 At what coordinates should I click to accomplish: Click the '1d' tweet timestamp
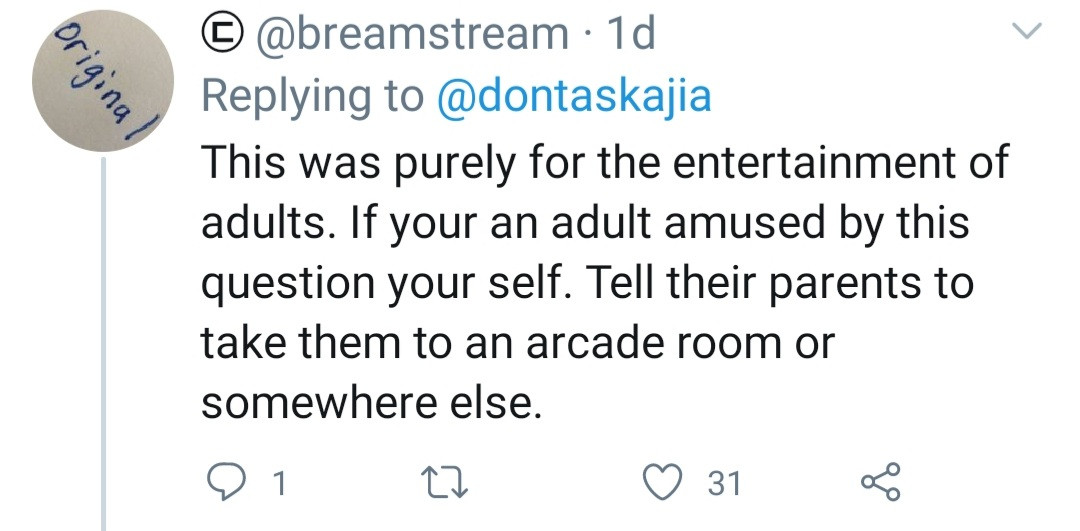(x=631, y=35)
